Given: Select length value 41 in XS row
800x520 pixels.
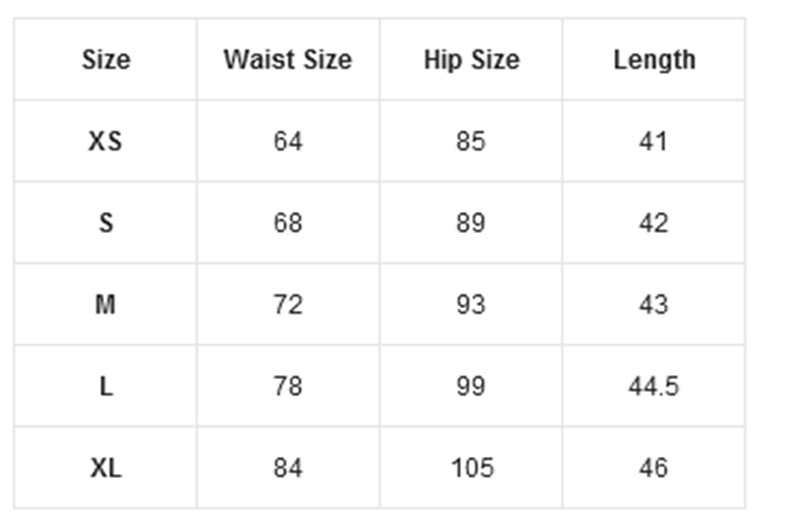Looking at the screenshot, I should (x=654, y=142).
